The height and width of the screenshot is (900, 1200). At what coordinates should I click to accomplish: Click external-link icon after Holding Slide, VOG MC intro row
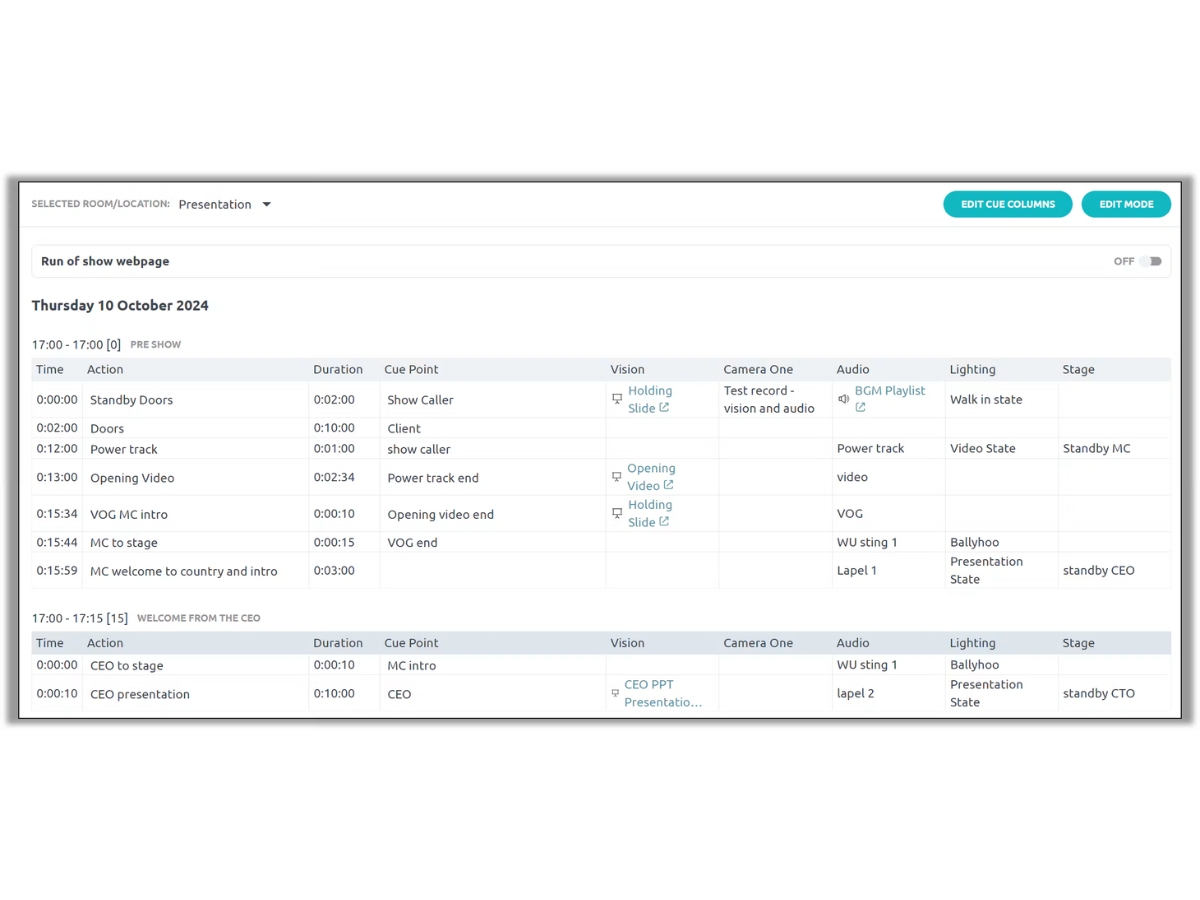click(664, 522)
